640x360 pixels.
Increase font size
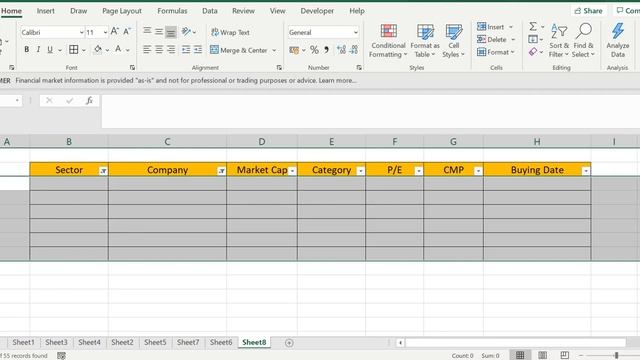tap(114, 31)
